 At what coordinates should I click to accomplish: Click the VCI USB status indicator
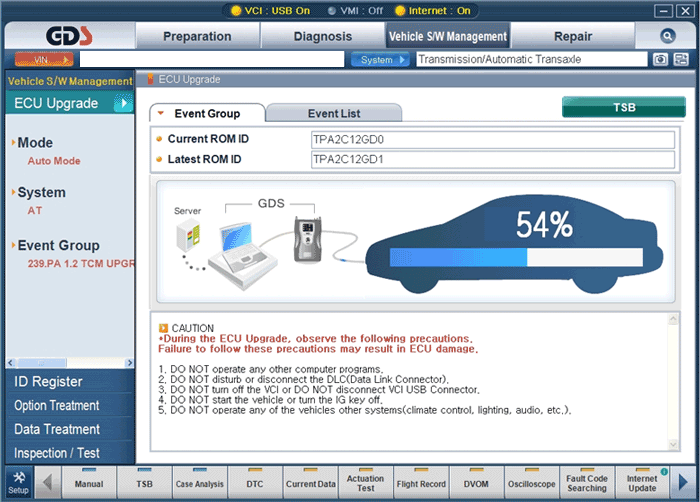coord(270,11)
